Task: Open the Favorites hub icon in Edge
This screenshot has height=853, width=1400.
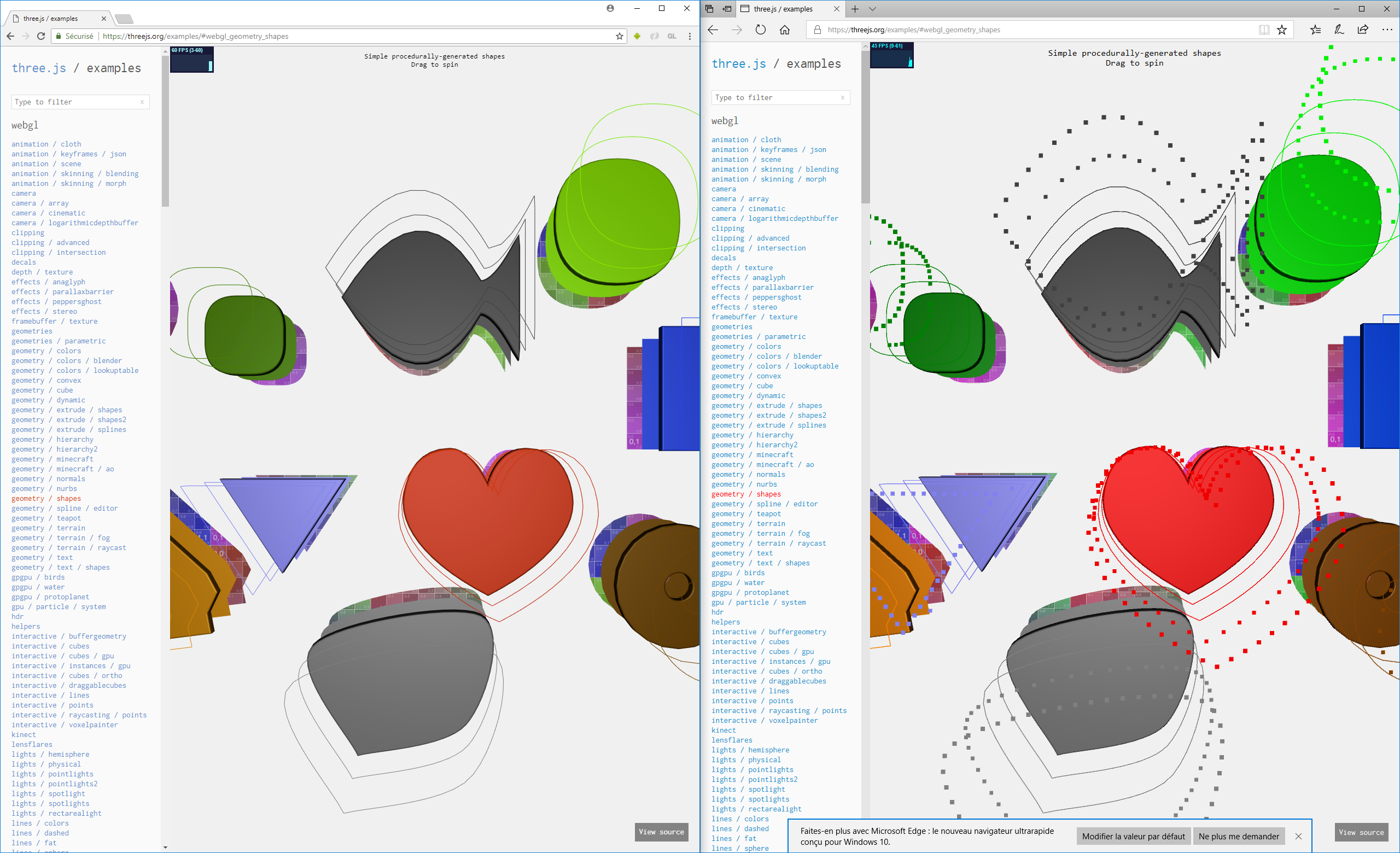Action: pos(1315,30)
